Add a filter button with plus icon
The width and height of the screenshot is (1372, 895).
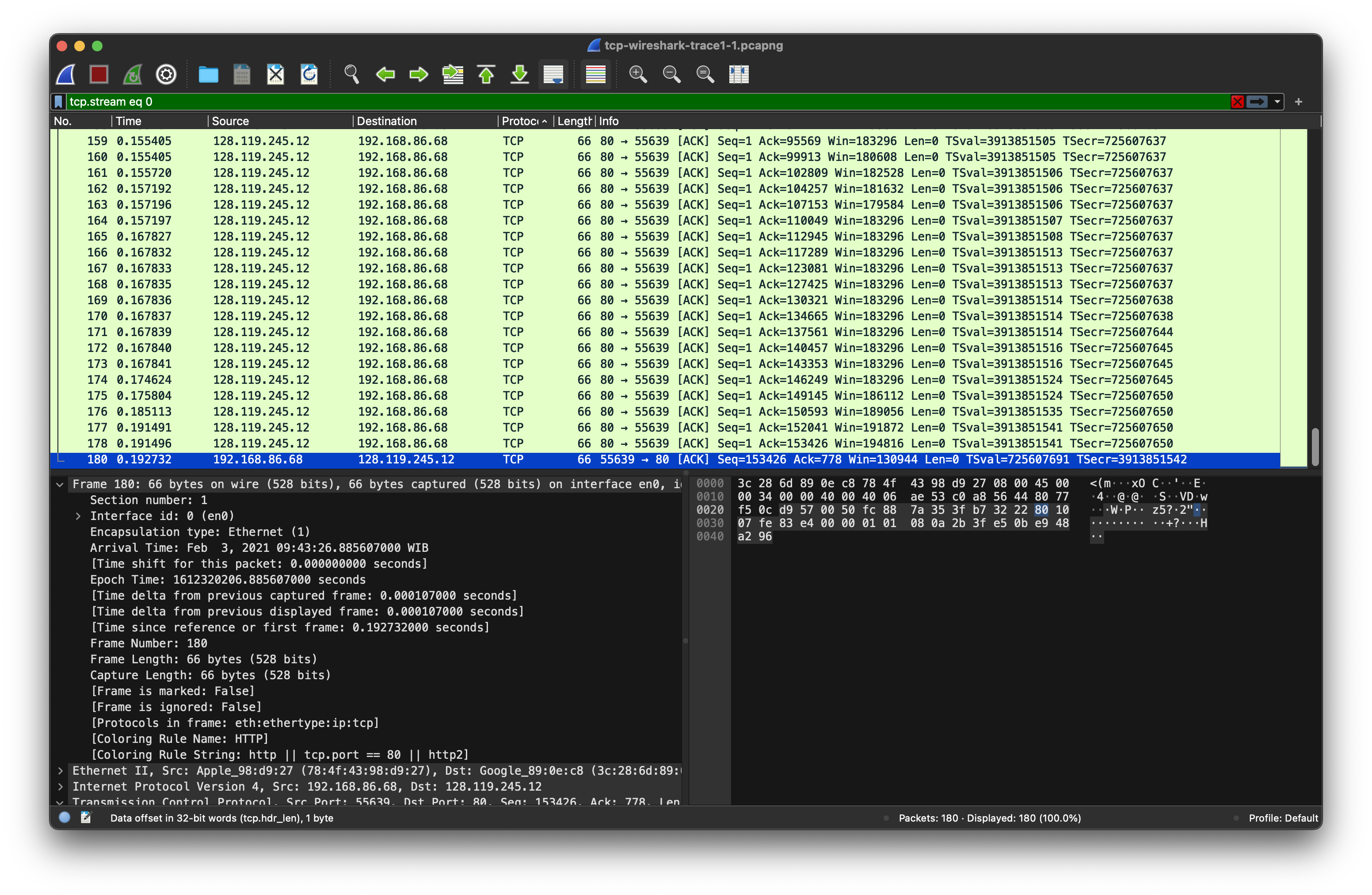(x=1298, y=102)
